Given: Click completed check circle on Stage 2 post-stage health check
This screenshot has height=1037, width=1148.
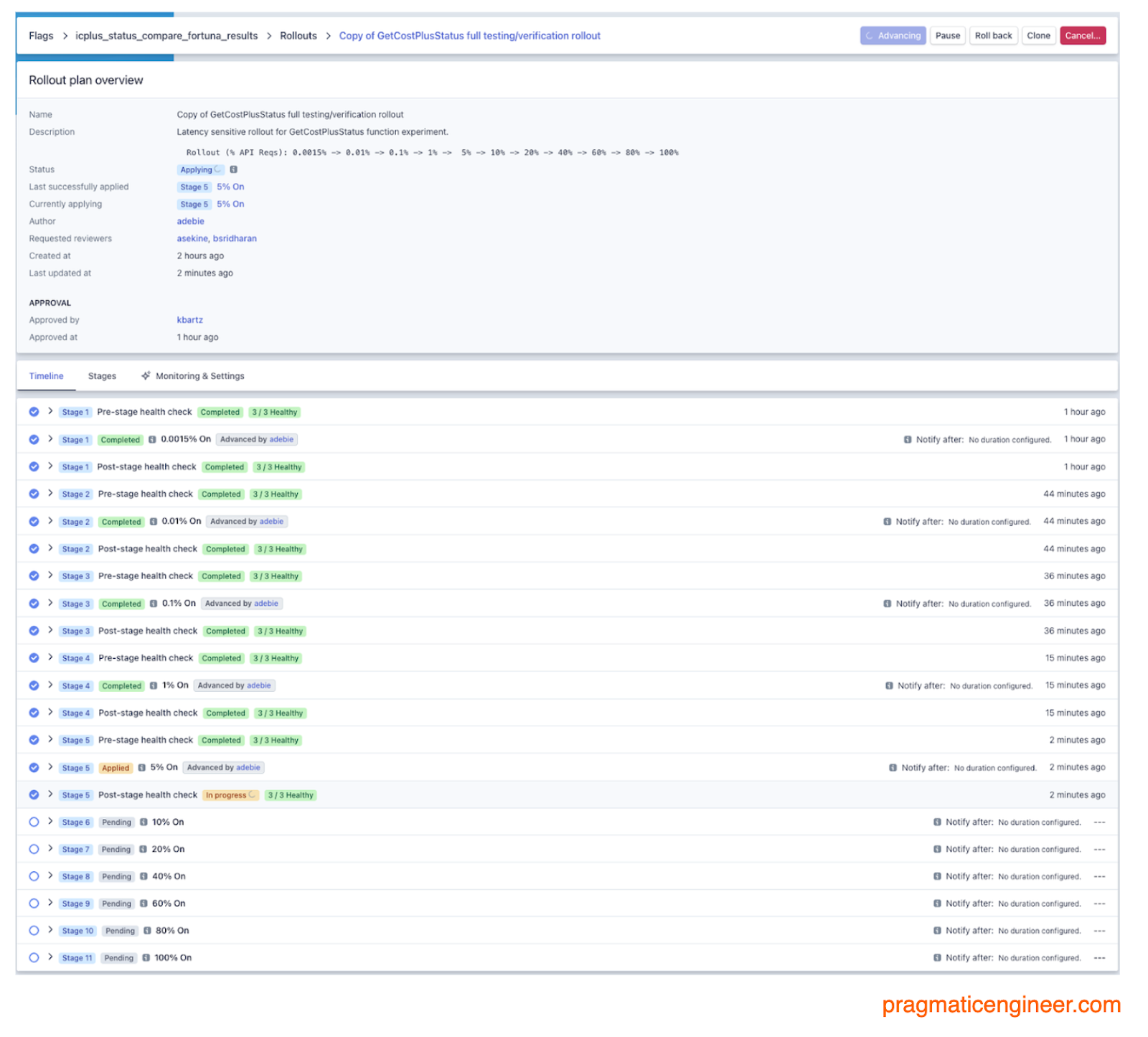Looking at the screenshot, I should click(x=34, y=549).
